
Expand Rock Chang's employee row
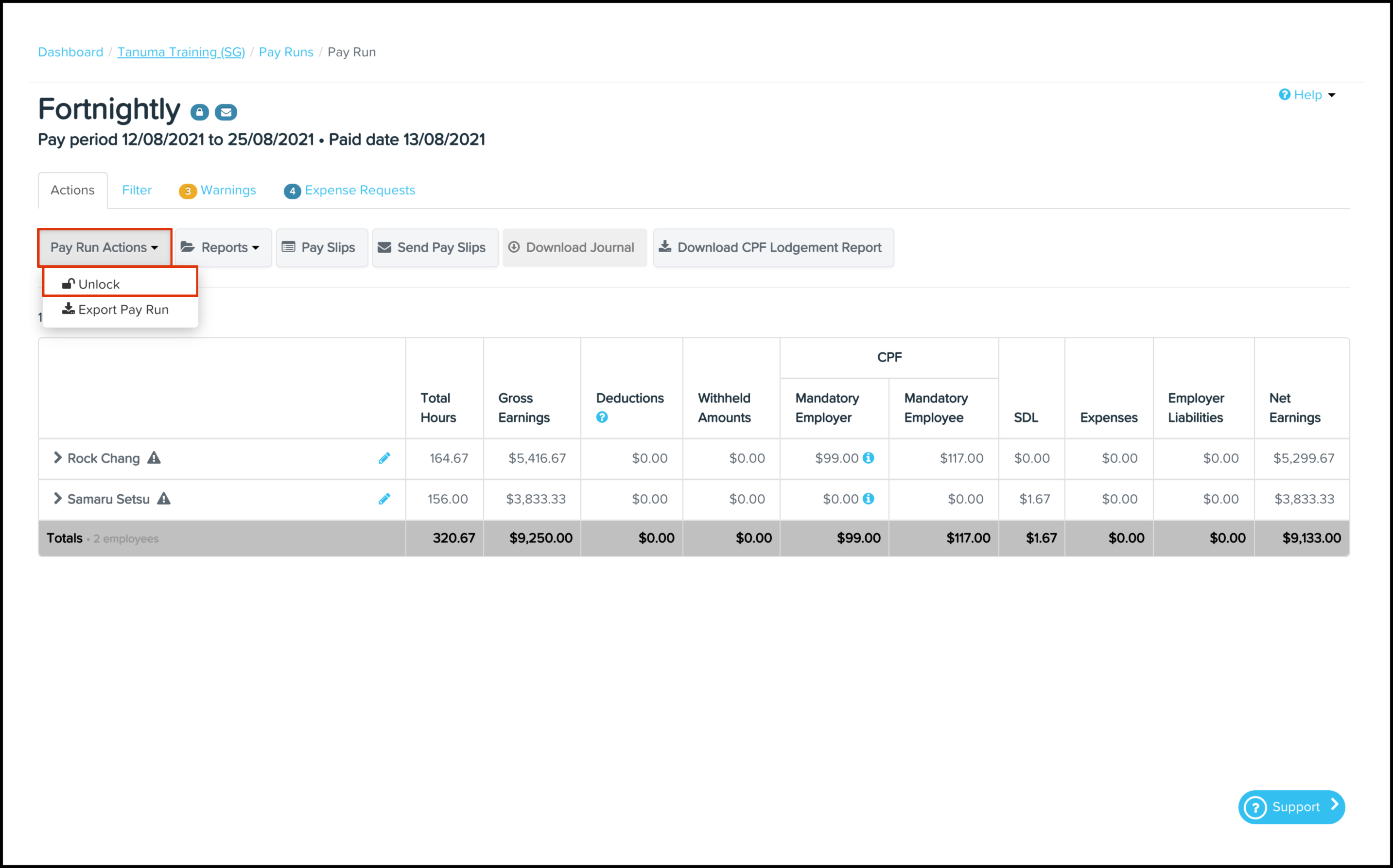tap(57, 457)
